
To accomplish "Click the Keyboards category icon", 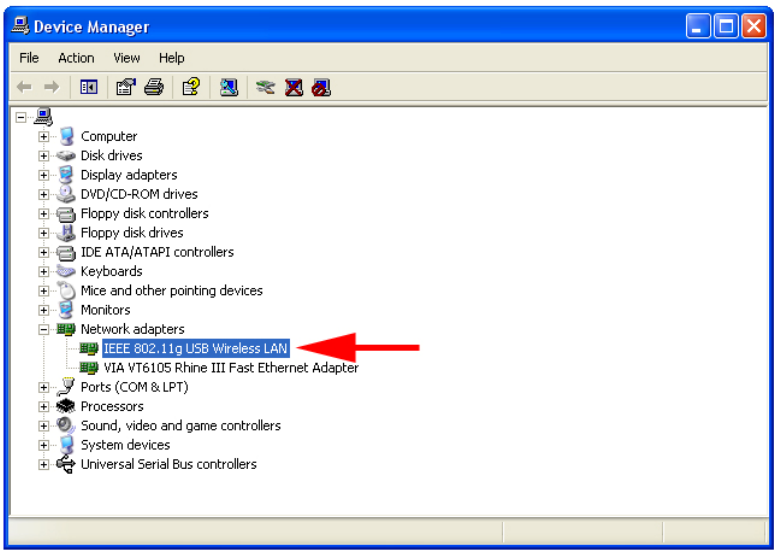I will [x=66, y=272].
